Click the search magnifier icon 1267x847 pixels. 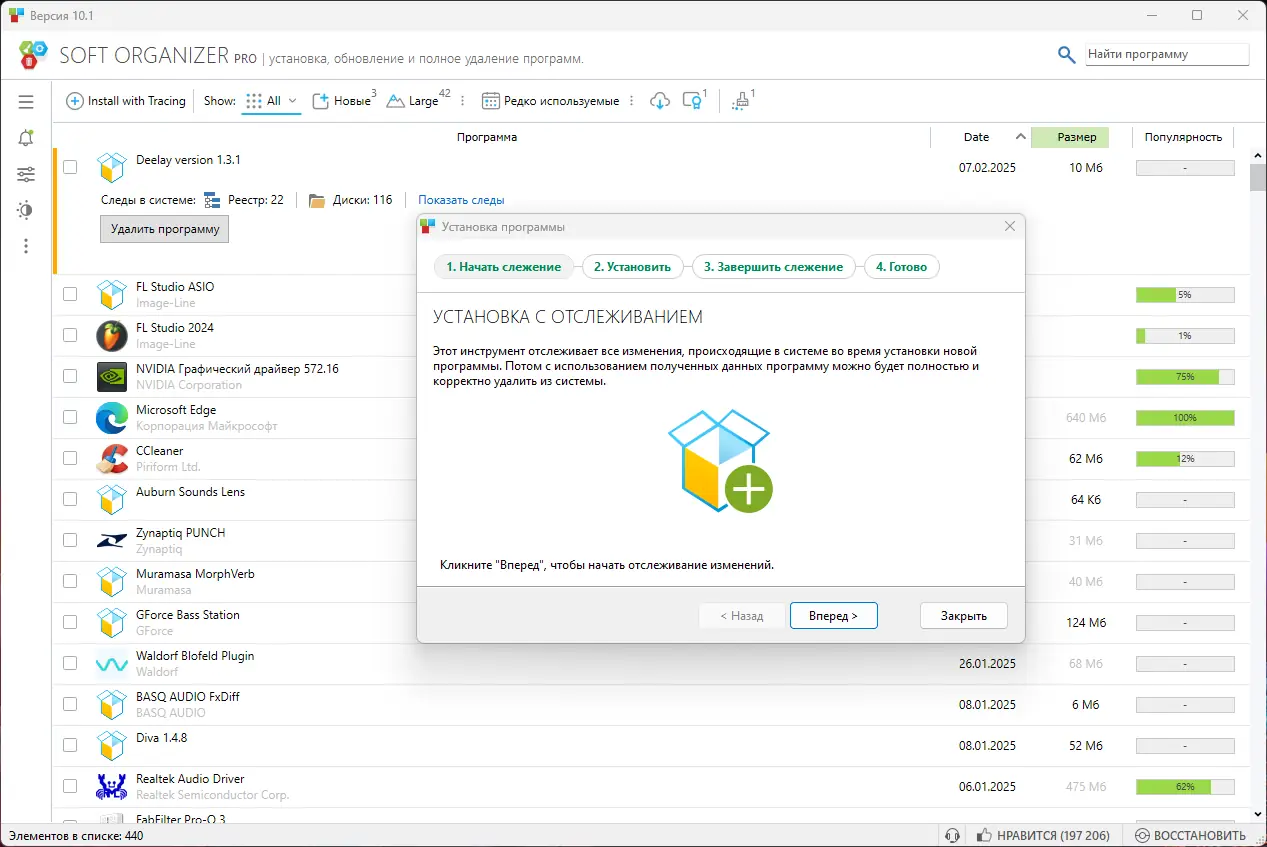coord(1067,54)
